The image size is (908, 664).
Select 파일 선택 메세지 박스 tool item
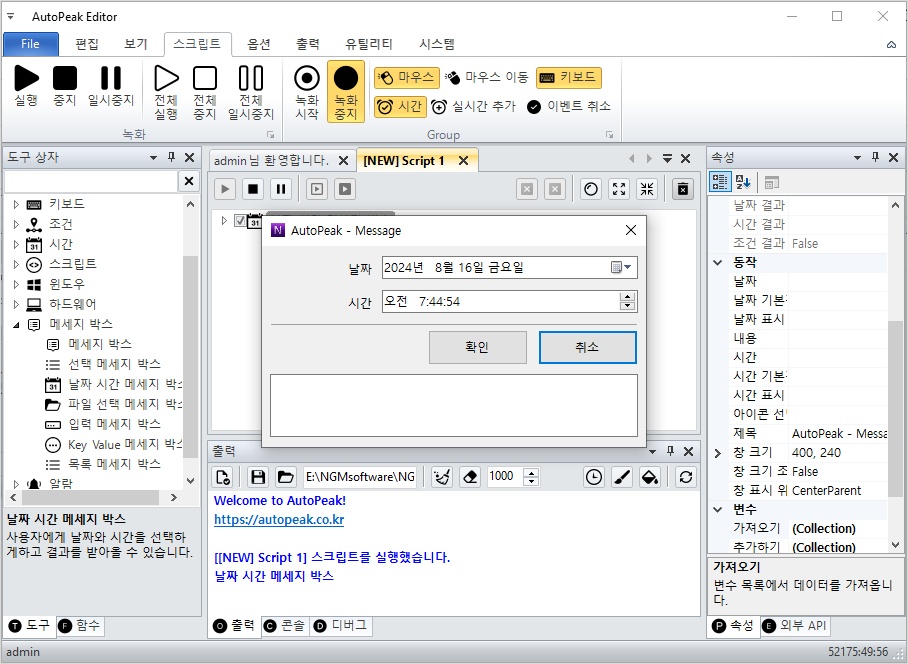(114, 404)
